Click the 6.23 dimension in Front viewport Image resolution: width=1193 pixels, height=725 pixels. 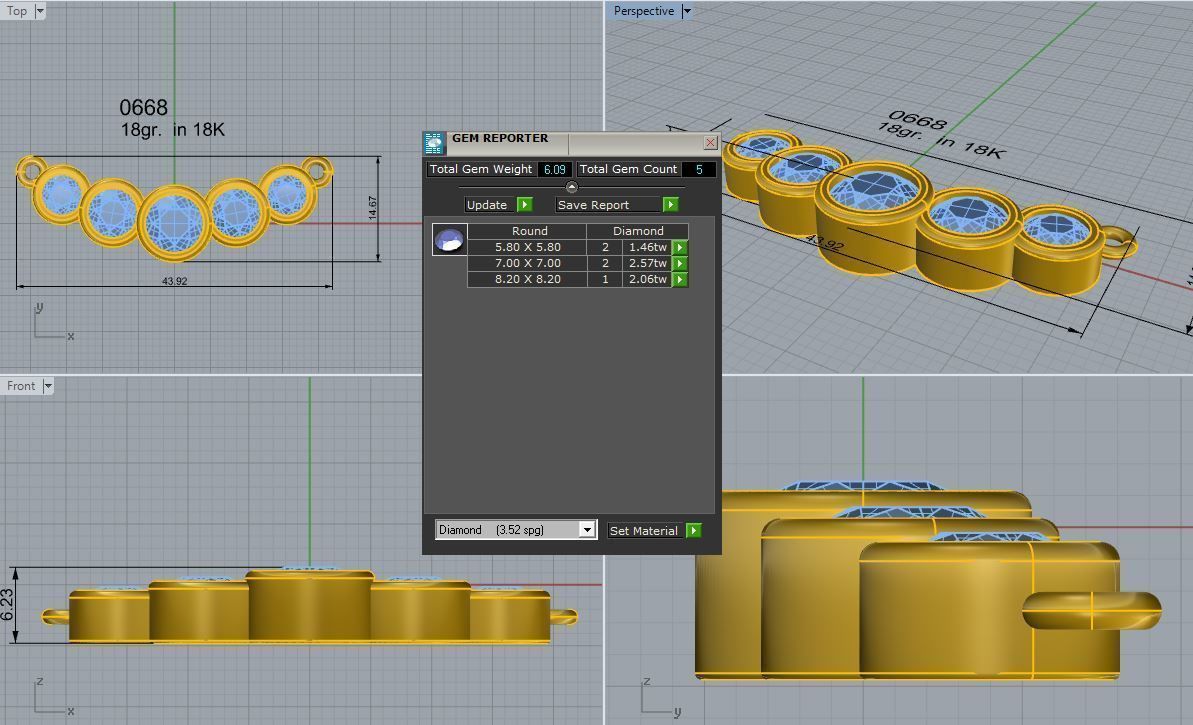pos(7,604)
